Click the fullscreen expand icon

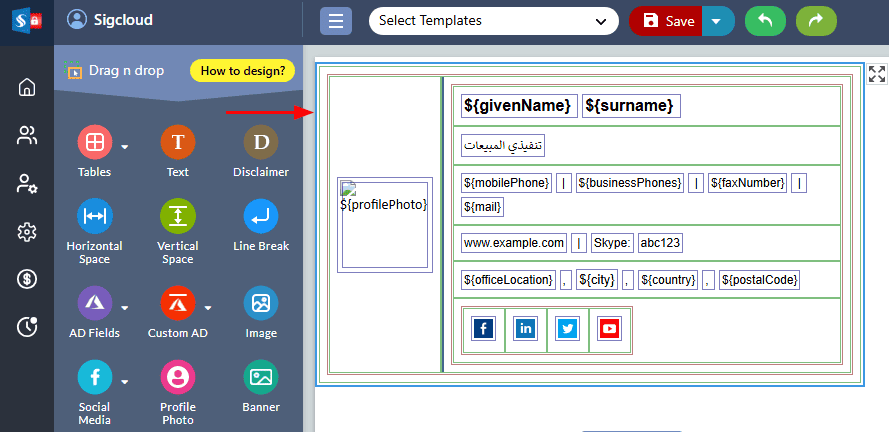coord(877,73)
